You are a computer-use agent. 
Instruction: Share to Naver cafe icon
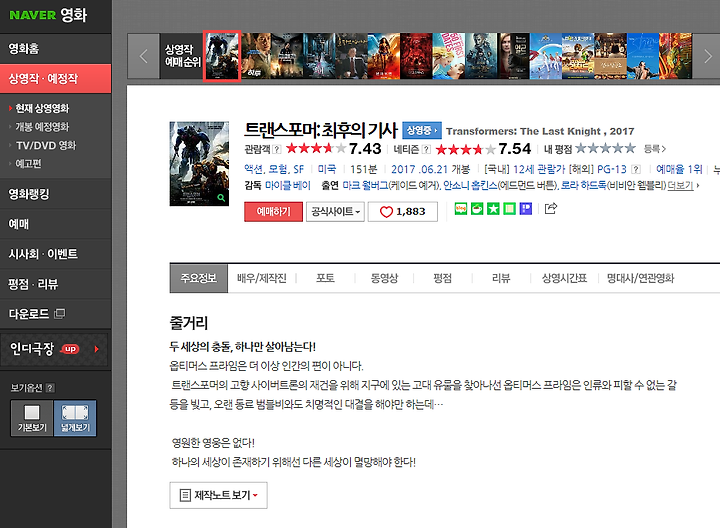[x=477, y=209]
